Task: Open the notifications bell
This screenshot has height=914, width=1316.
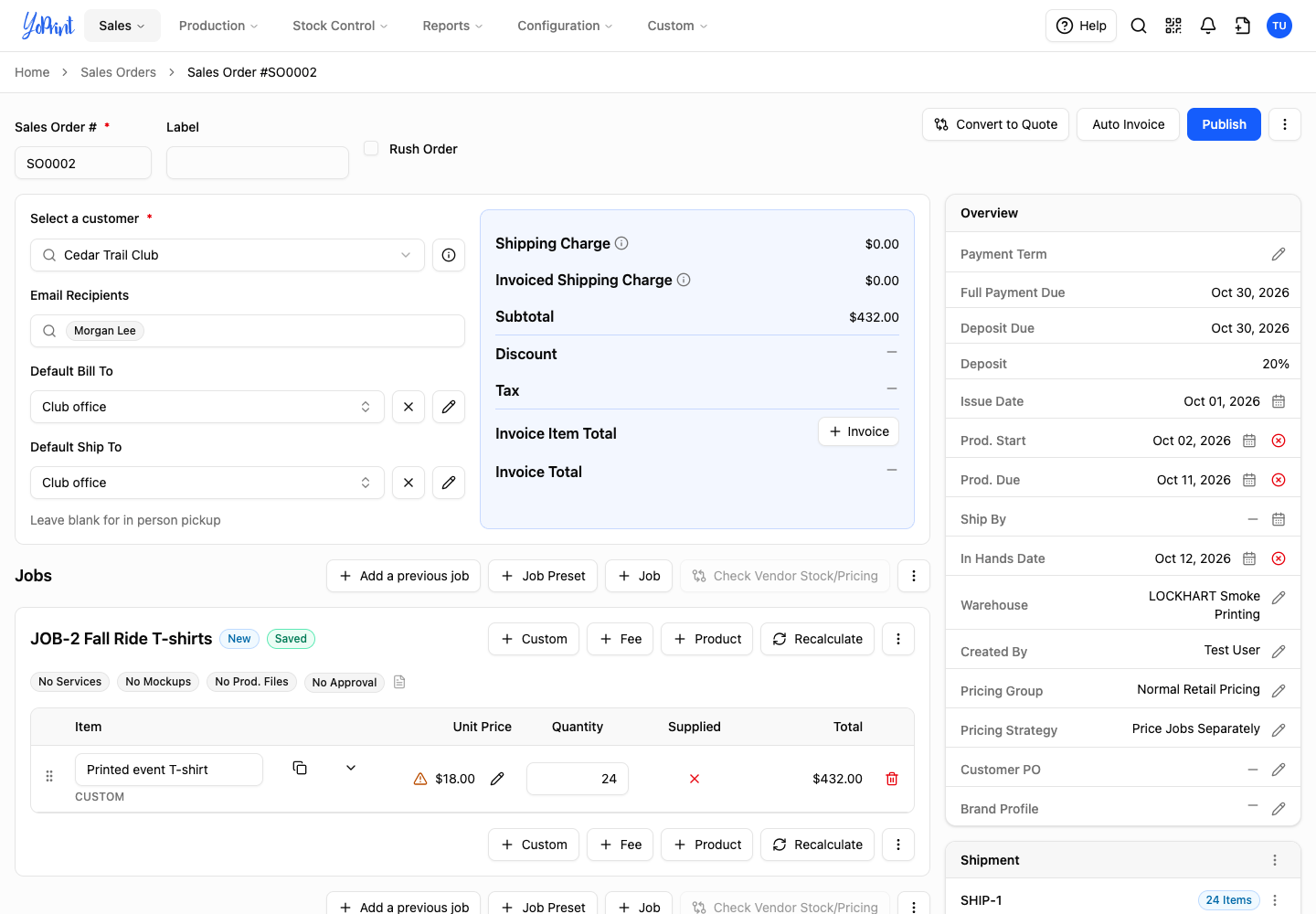Action: tap(1208, 26)
